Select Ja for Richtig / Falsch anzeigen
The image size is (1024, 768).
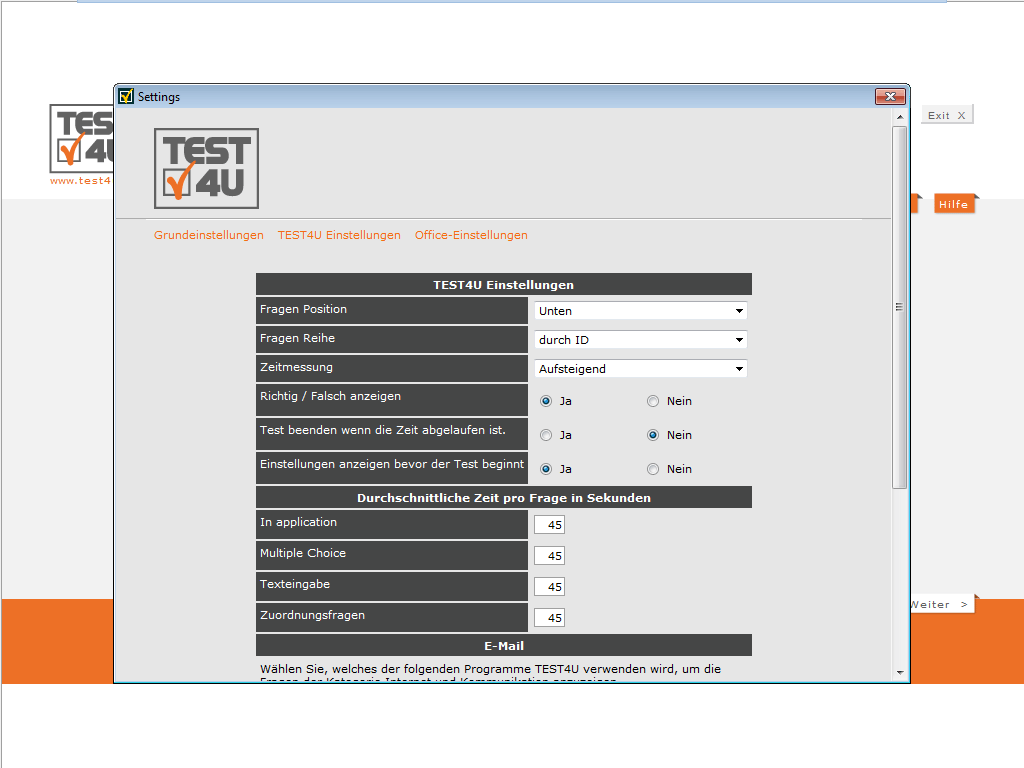pyautogui.click(x=546, y=401)
